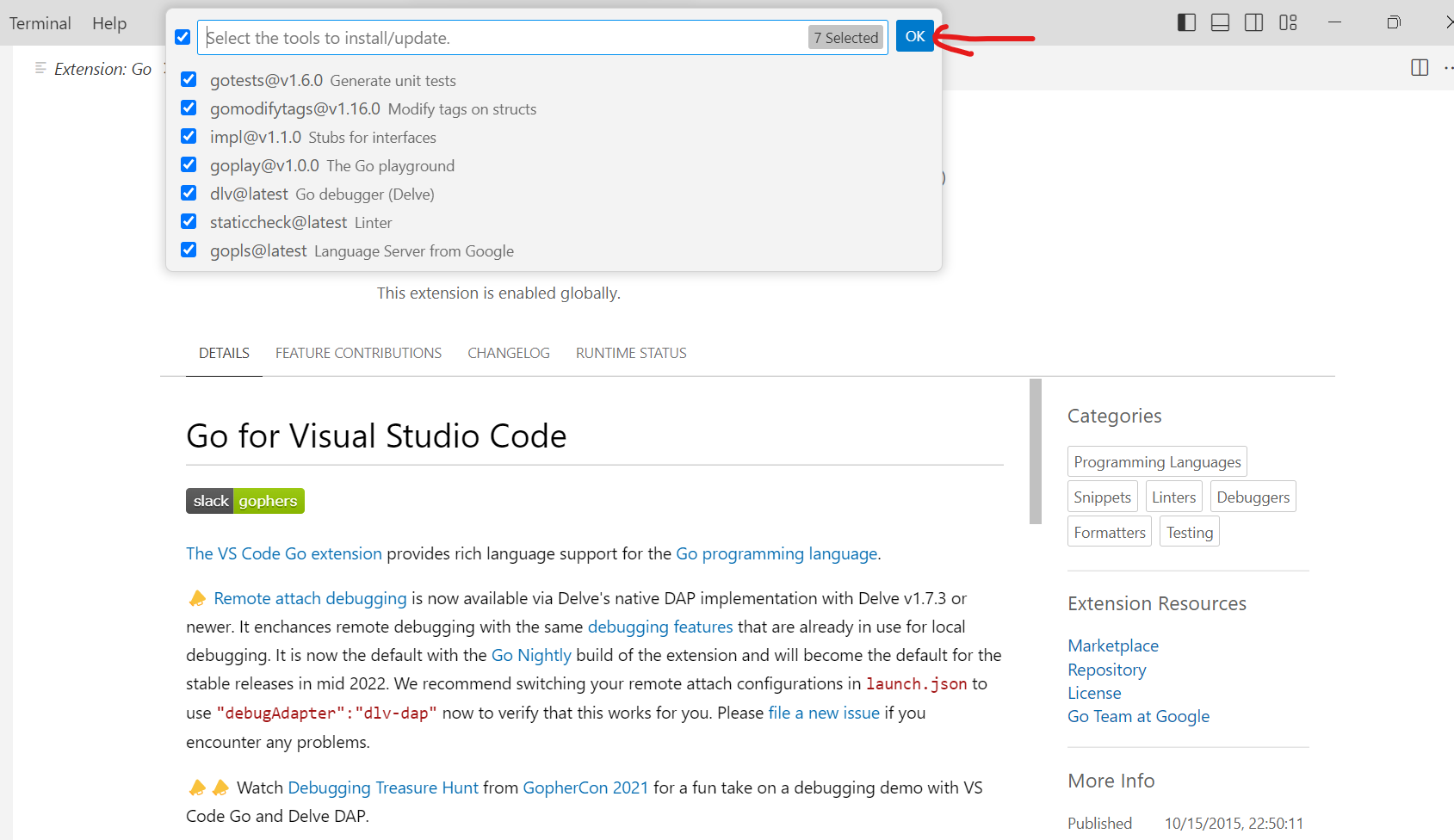Toggle the secondary side bar layout icon
The height and width of the screenshot is (840, 1454).
(1253, 22)
